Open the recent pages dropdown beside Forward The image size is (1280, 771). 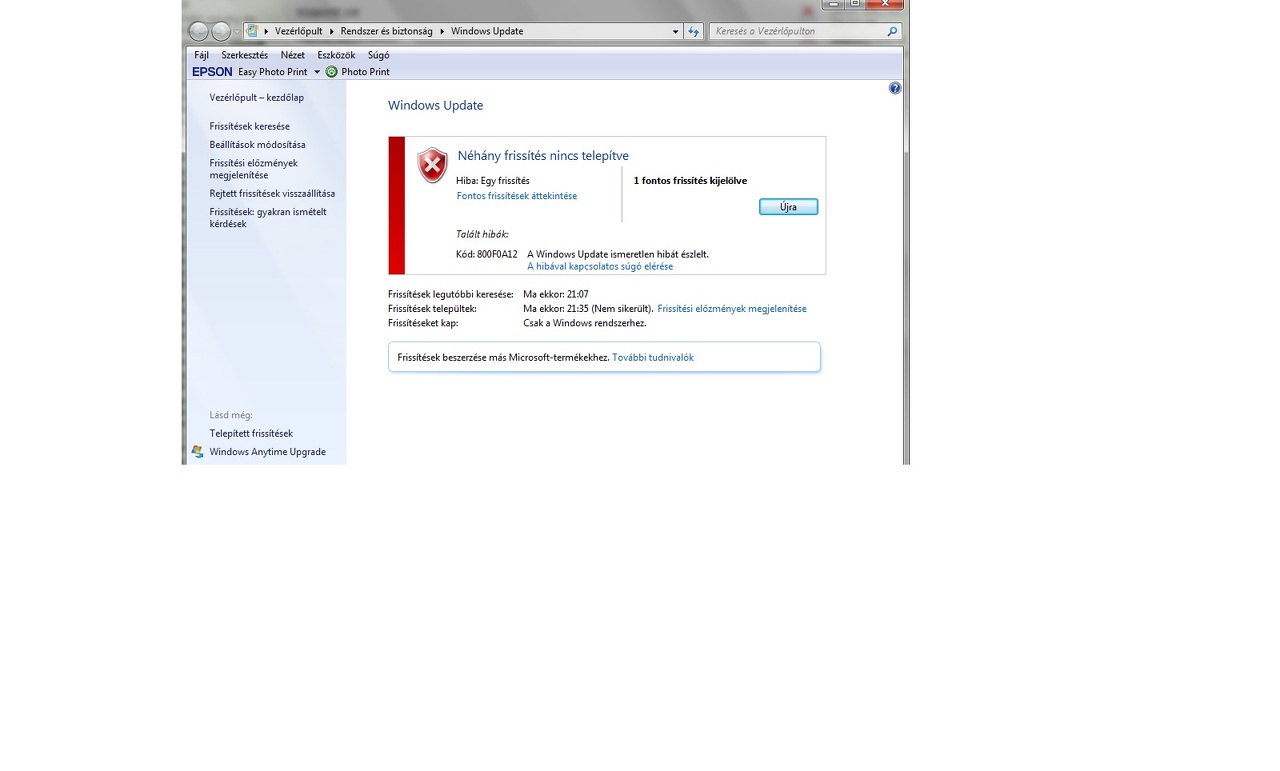[237, 32]
